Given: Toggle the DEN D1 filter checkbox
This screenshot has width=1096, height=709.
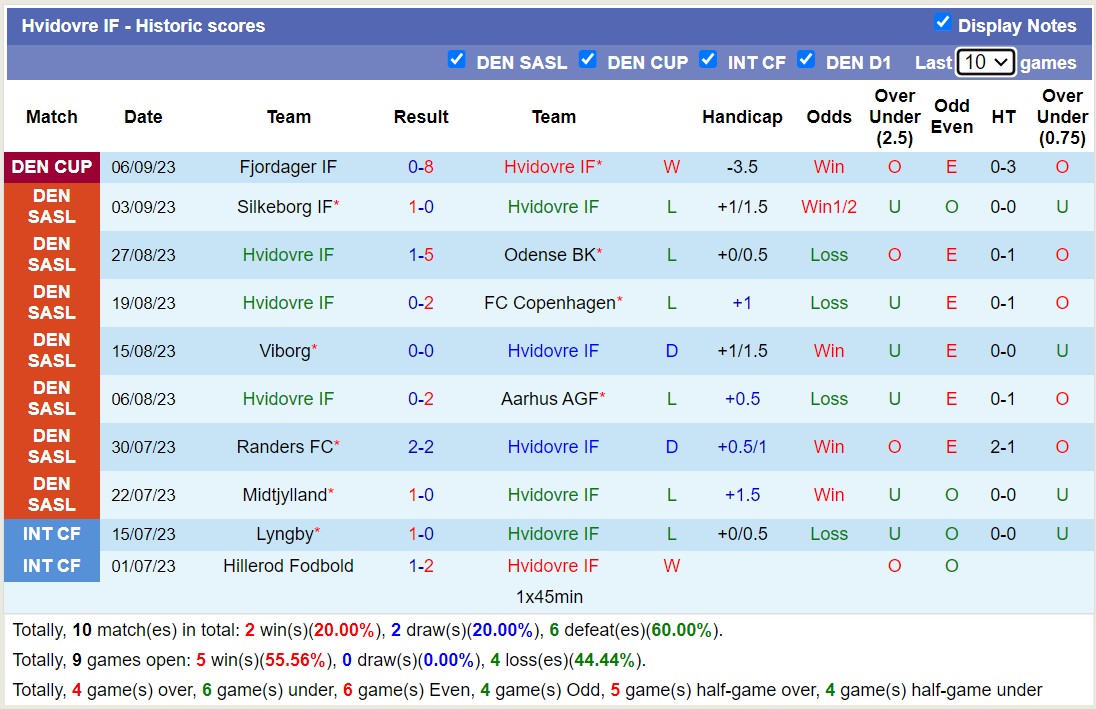Looking at the screenshot, I should click(x=806, y=60).
